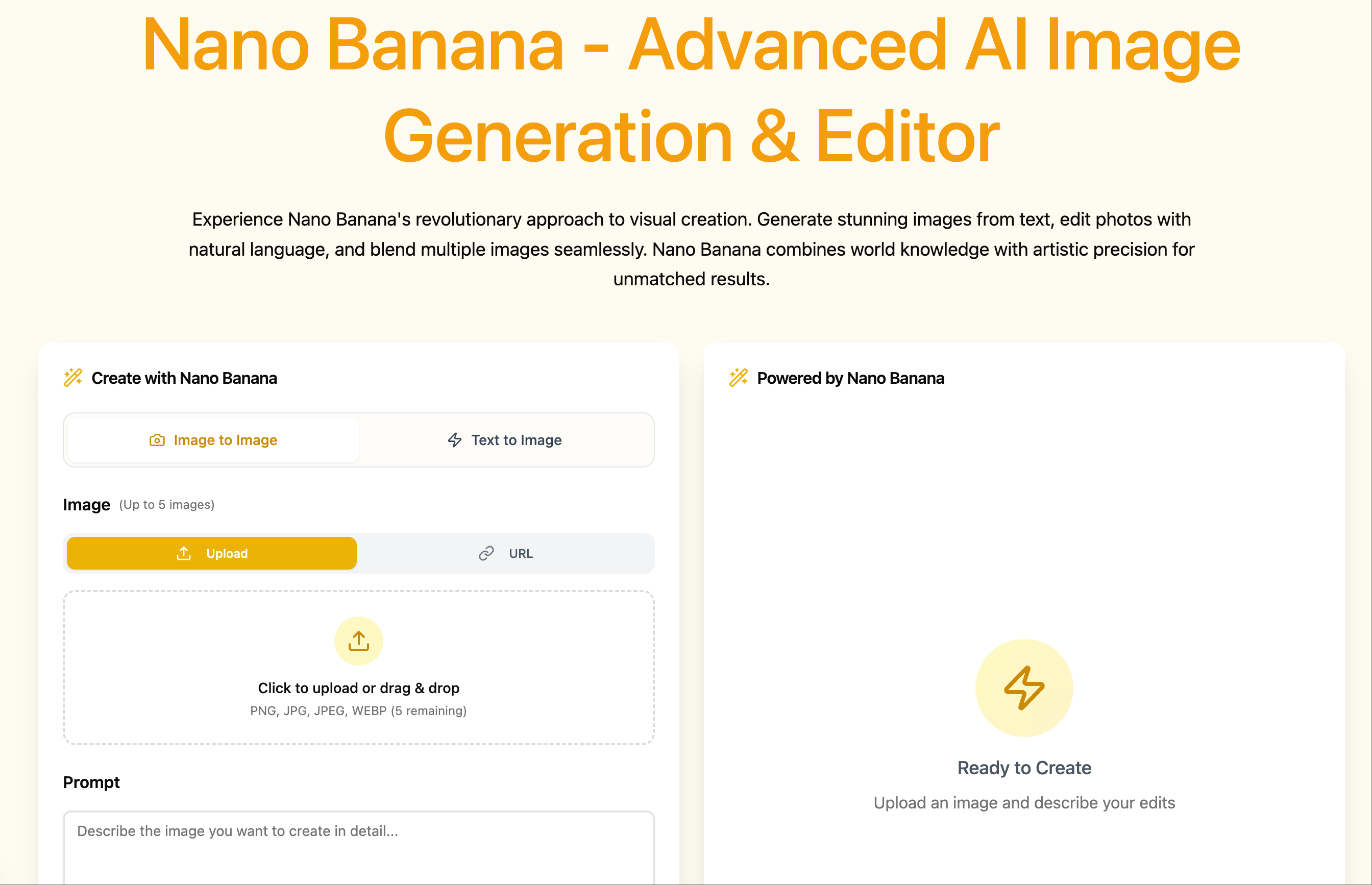
Task: Click the magic wand icon beside Create with Nano Banana
Action: [x=73, y=378]
